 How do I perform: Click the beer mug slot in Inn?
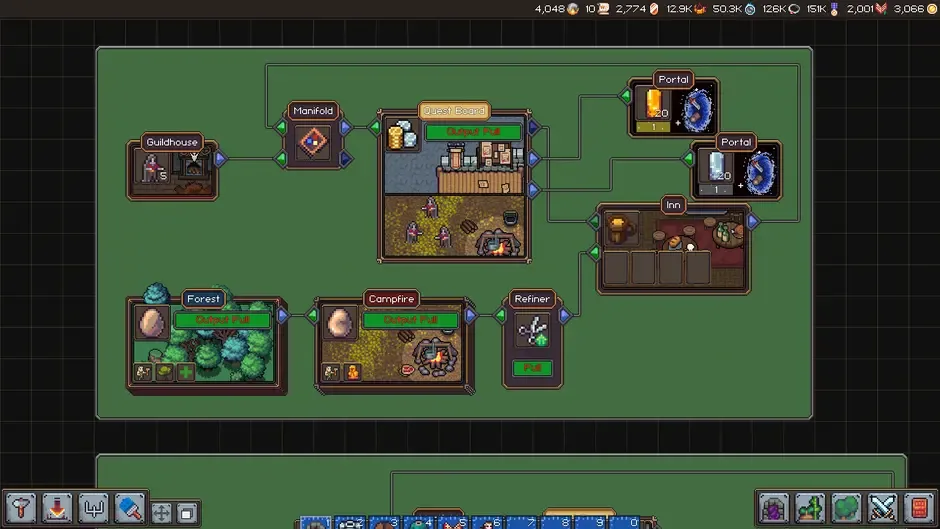click(620, 229)
